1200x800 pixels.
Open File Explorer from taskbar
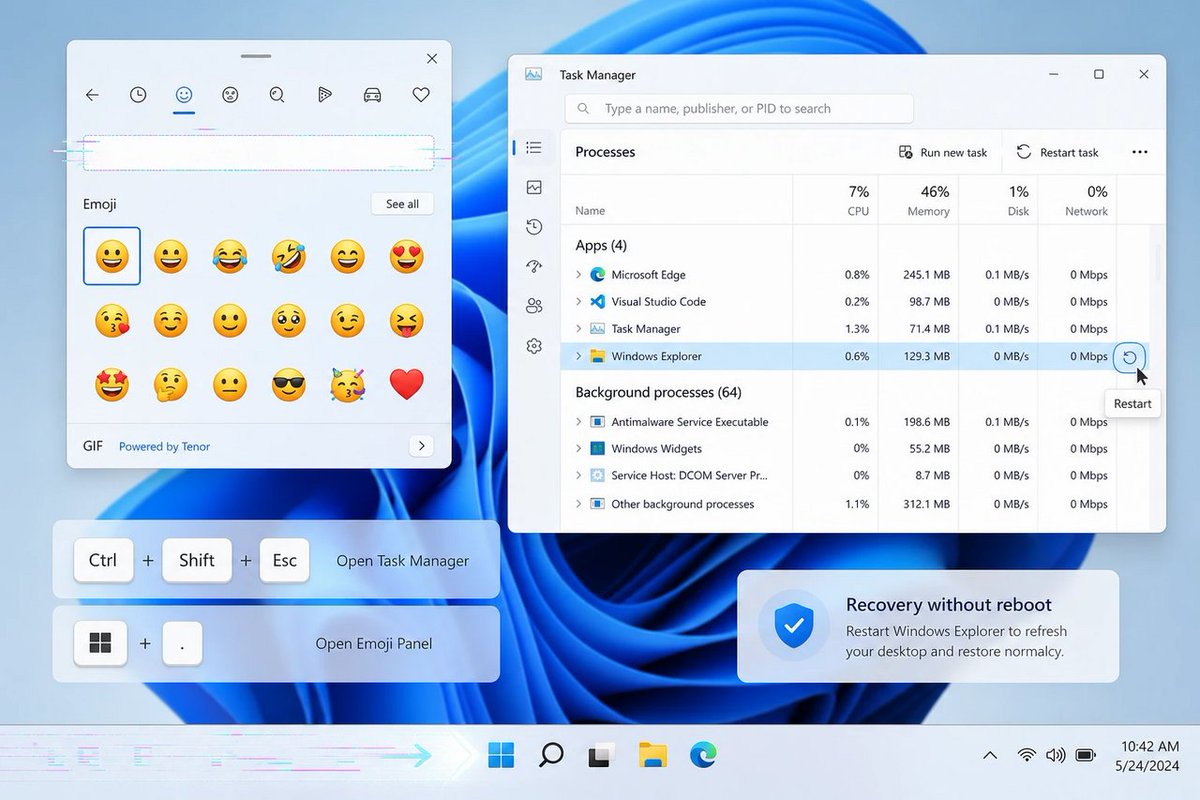(x=652, y=755)
